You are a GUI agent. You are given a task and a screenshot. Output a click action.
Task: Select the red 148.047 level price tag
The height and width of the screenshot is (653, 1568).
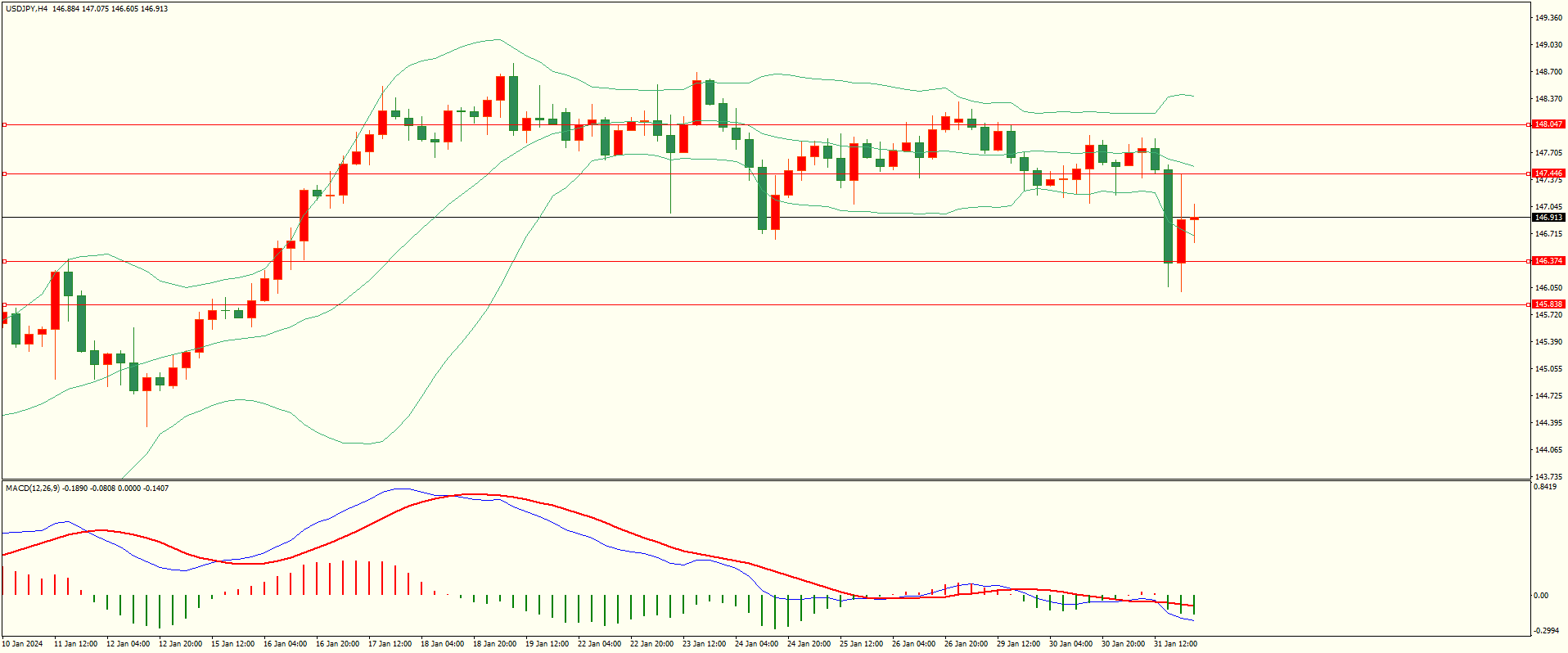tap(1548, 124)
